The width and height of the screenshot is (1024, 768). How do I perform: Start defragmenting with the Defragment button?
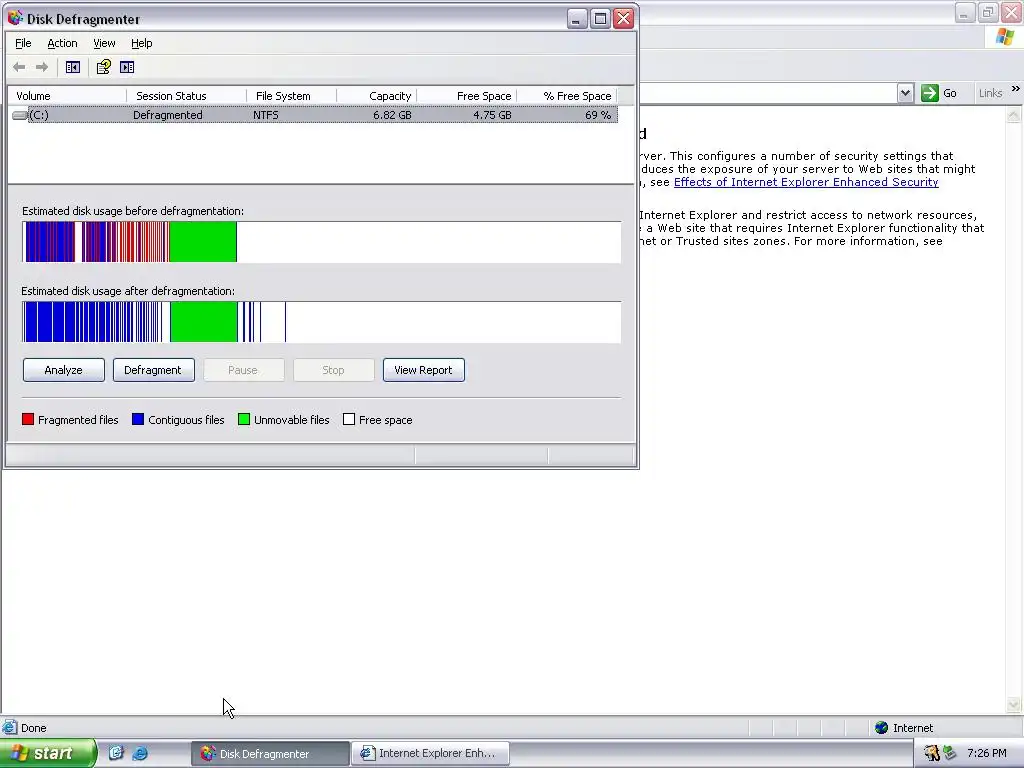[x=153, y=370]
